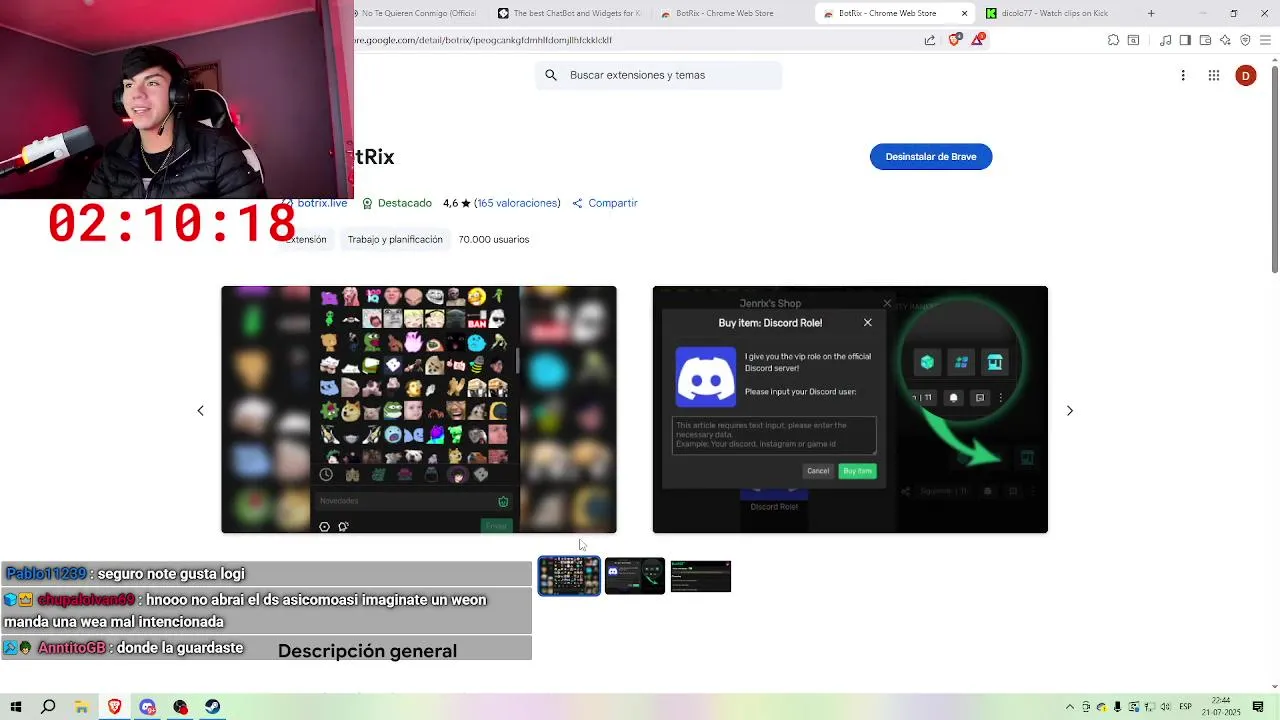Select the first emote grid thumbnail
Screen dimensions: 1280x720
(569, 576)
